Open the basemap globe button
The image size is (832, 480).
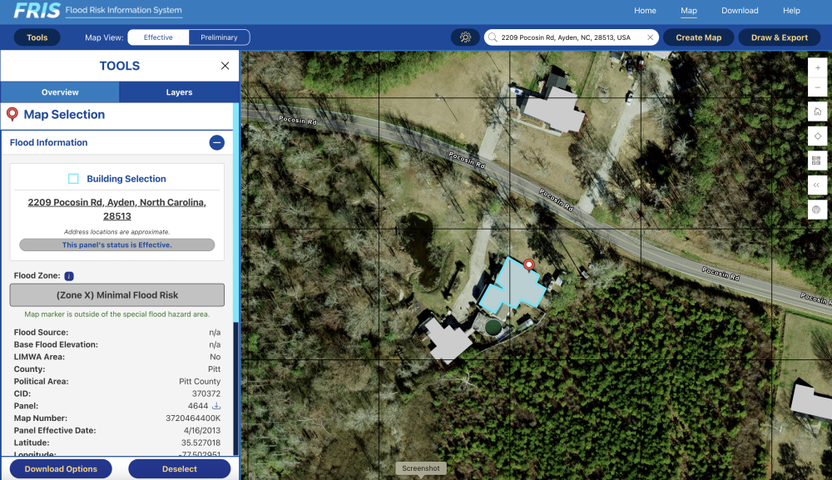[817, 210]
